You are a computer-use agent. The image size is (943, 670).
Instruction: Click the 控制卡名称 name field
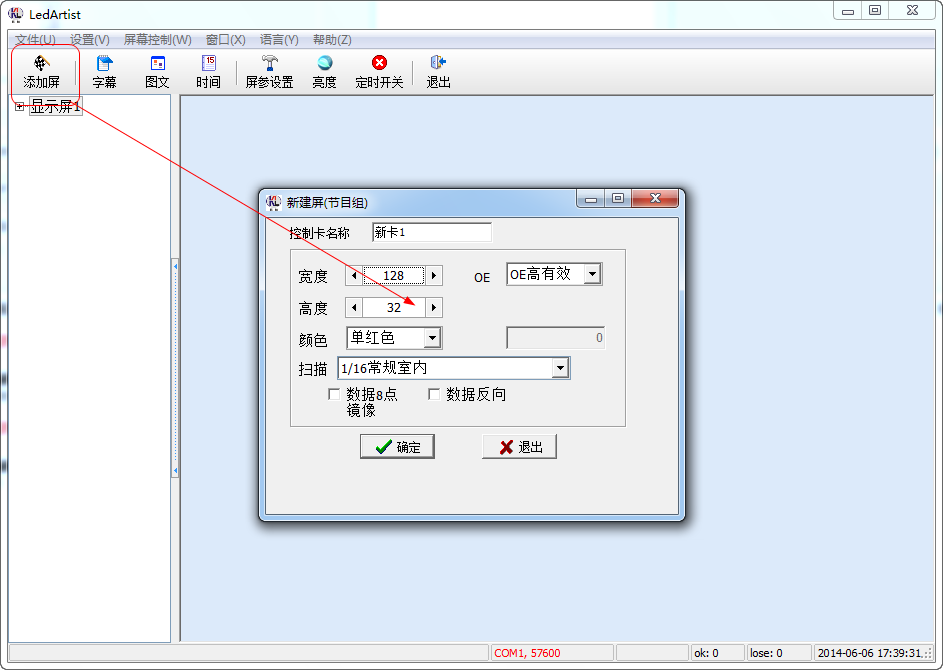pyautogui.click(x=432, y=232)
